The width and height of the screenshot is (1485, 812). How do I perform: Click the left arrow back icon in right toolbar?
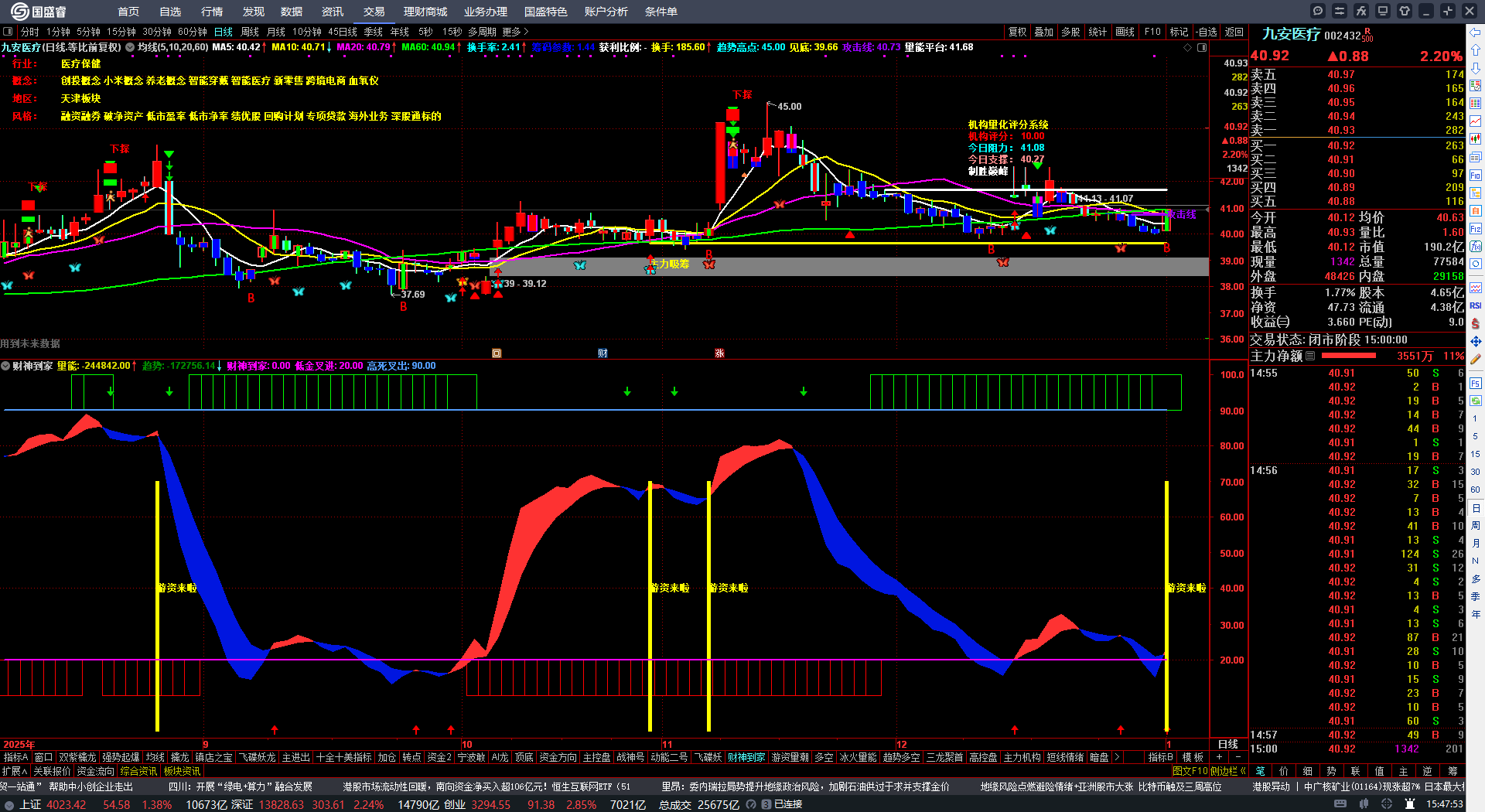click(1476, 32)
